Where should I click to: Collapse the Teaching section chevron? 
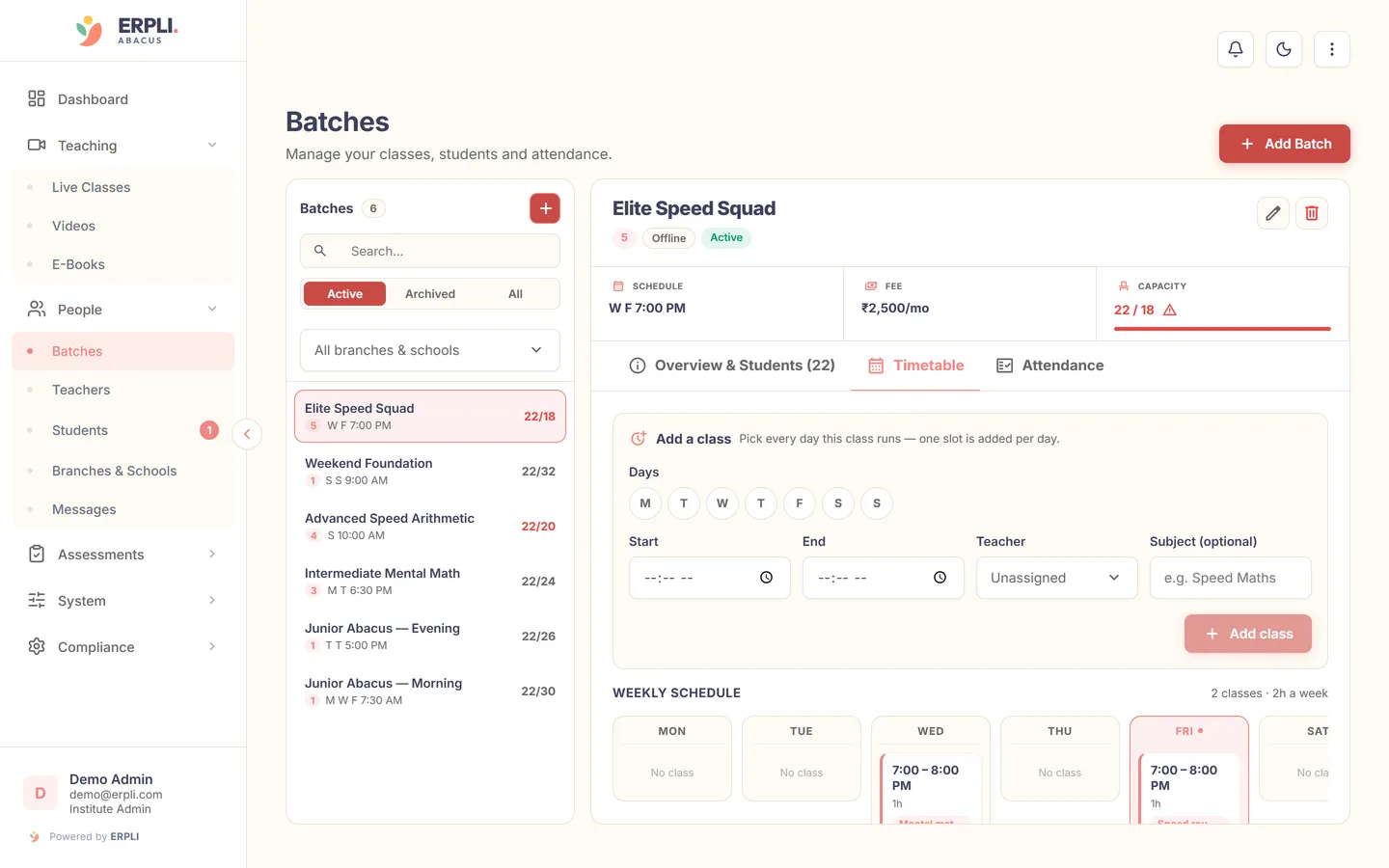coord(212,145)
